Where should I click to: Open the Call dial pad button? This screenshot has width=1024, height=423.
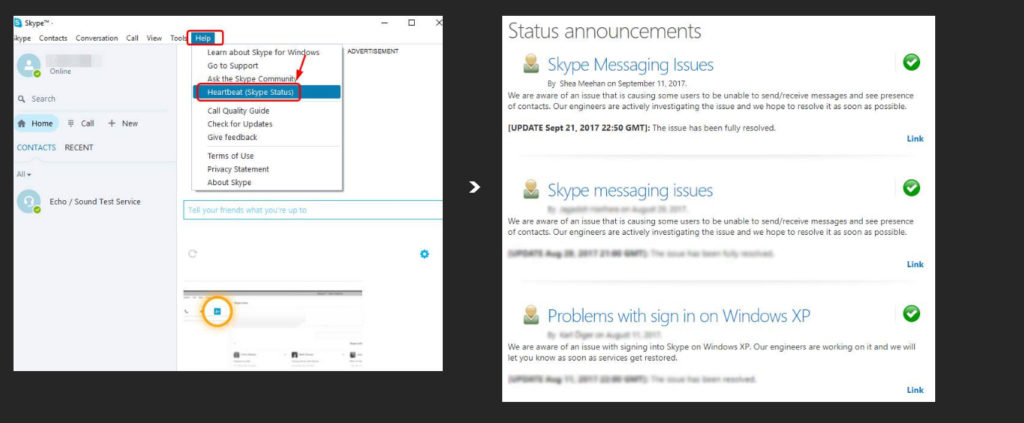coord(81,123)
